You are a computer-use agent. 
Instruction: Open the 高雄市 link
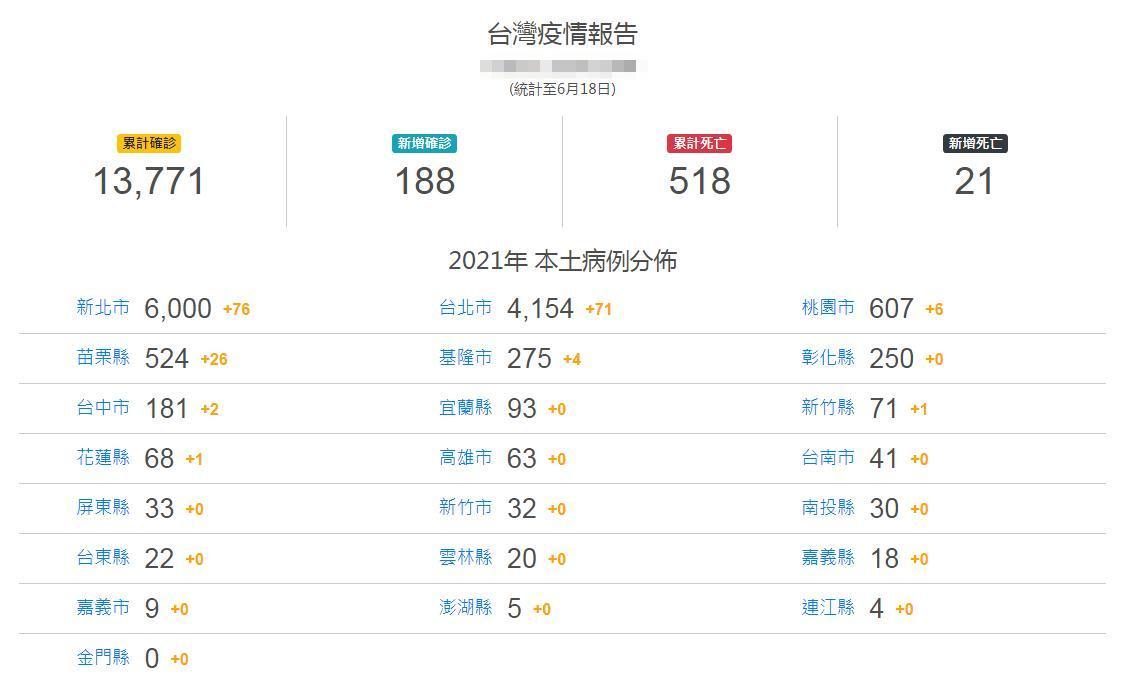466,458
